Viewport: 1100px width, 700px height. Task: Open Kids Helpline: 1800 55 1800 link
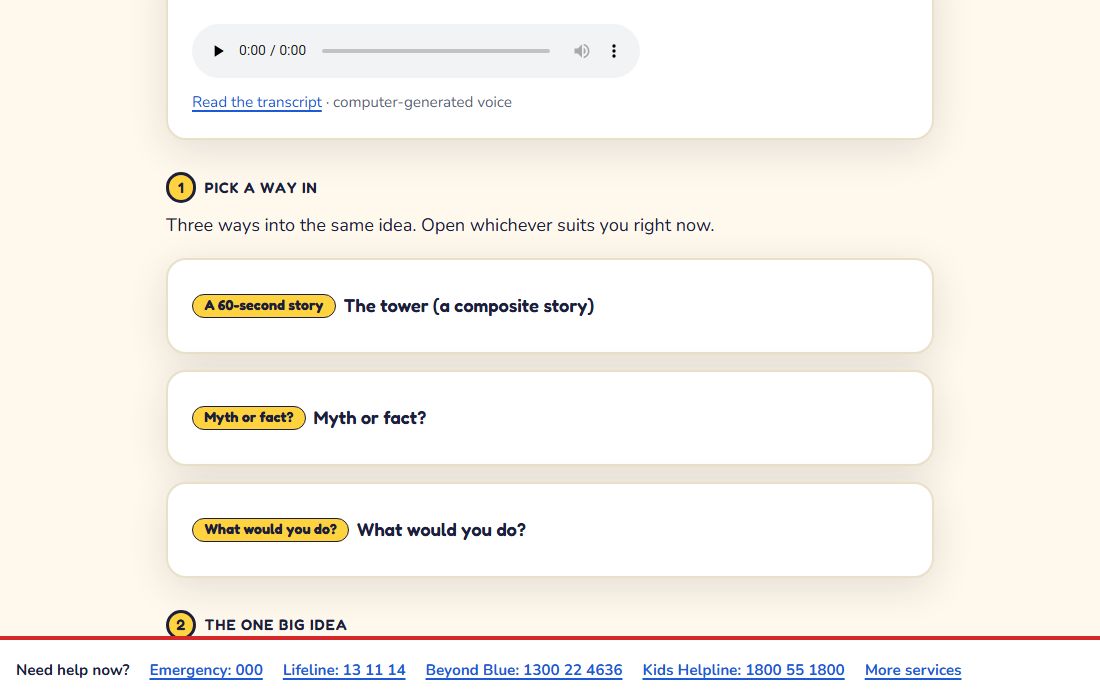pos(744,670)
